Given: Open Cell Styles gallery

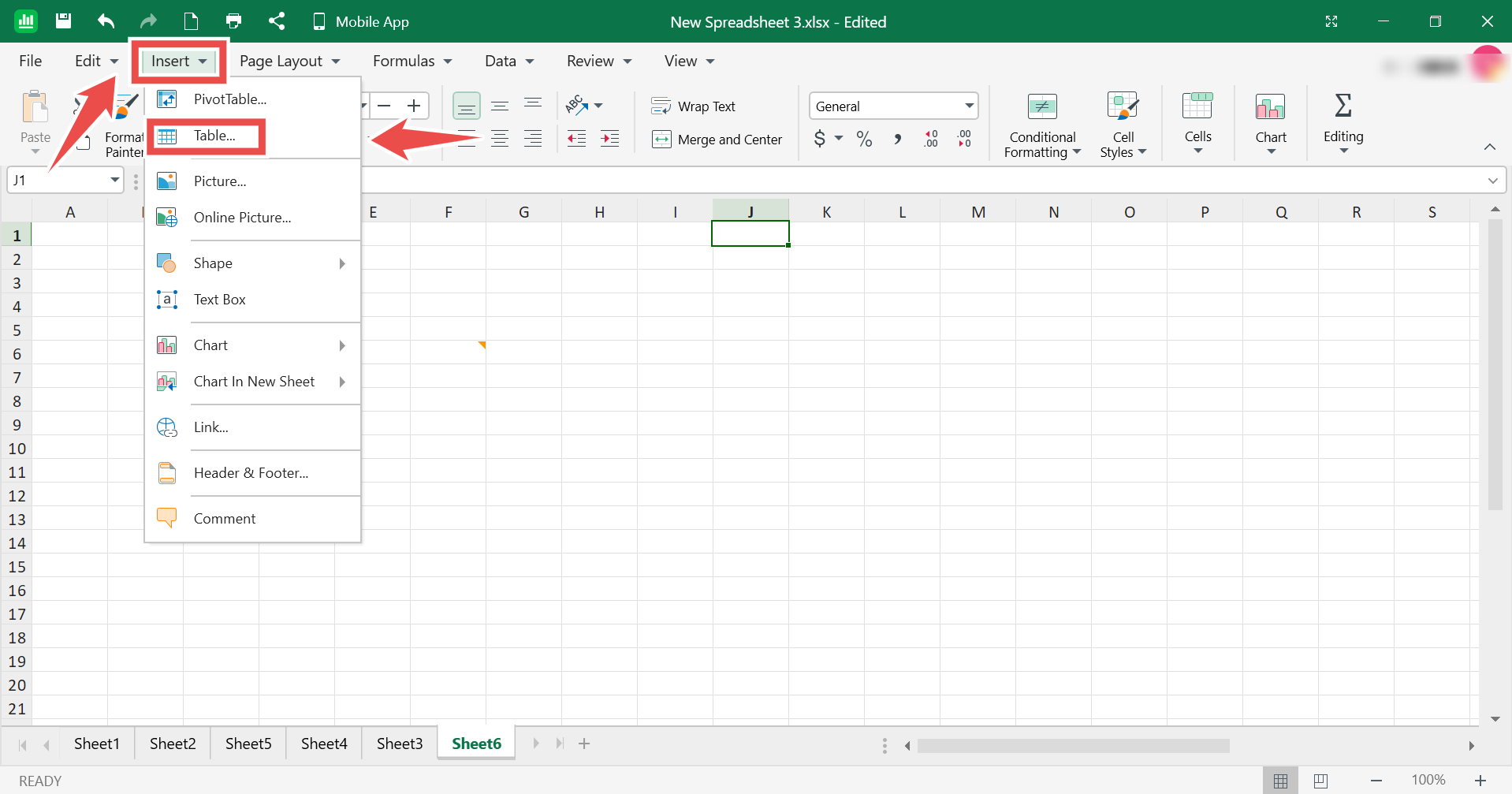Looking at the screenshot, I should pos(1123,125).
